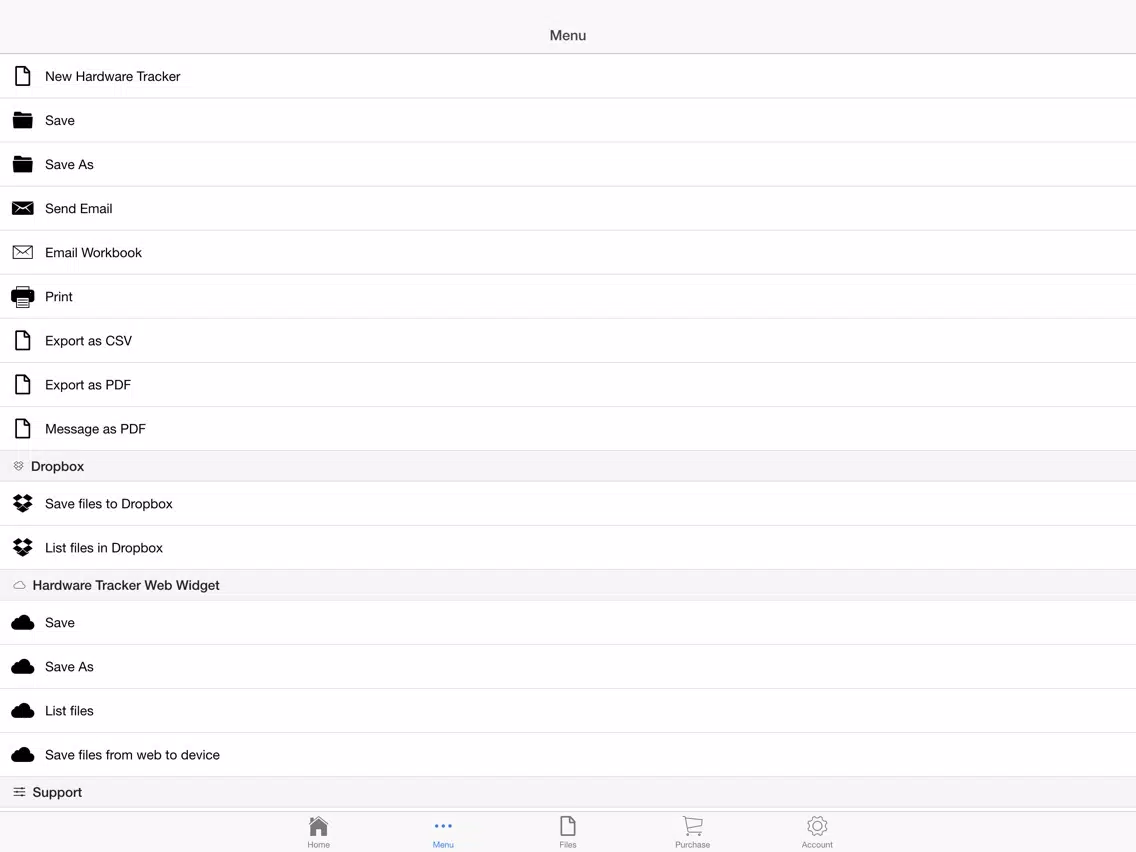Click the Dropbox icon for Save files to Dropbox
This screenshot has height=852, width=1136.
click(x=22, y=504)
